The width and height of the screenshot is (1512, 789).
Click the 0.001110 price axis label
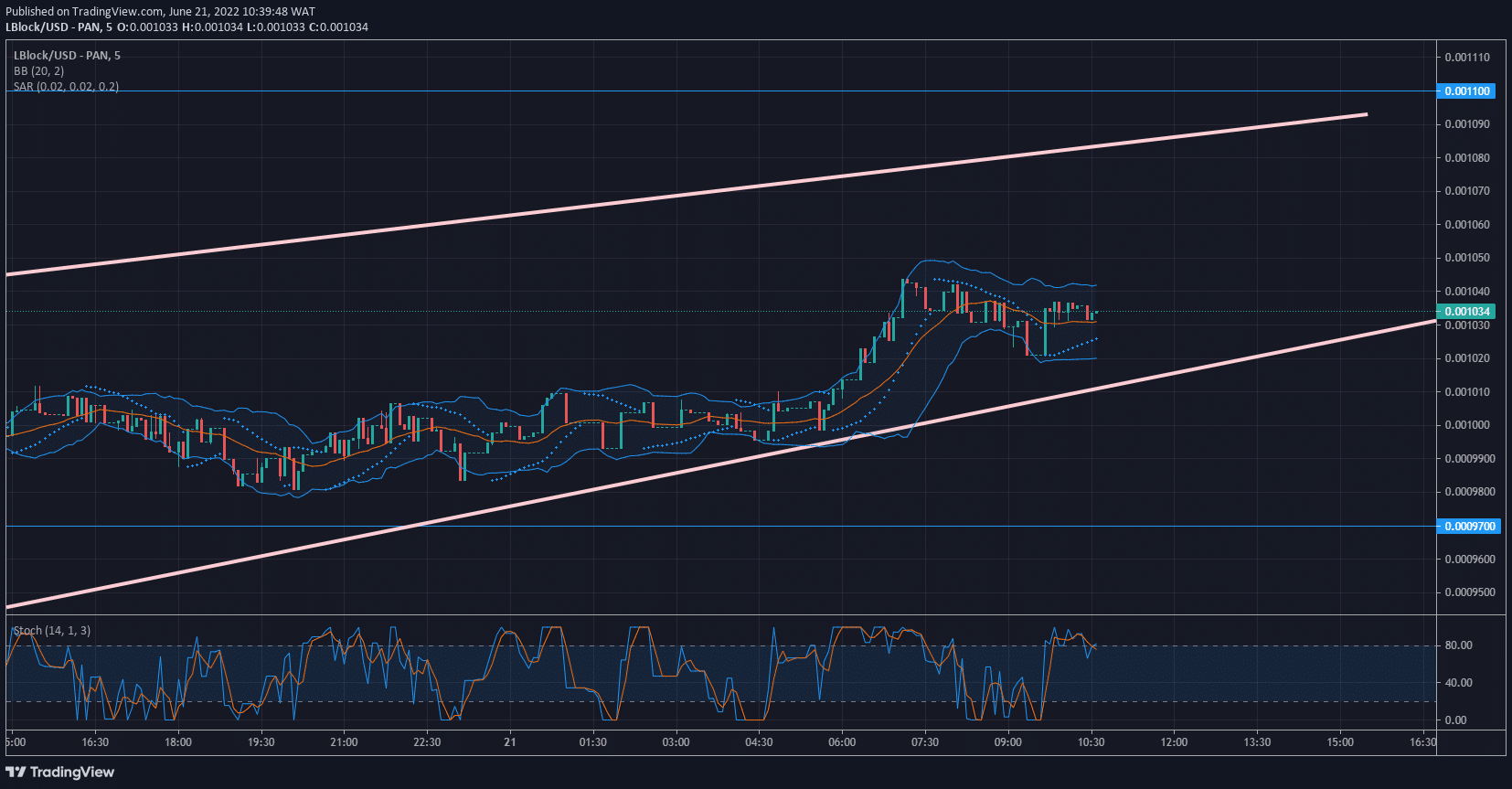coord(1467,58)
